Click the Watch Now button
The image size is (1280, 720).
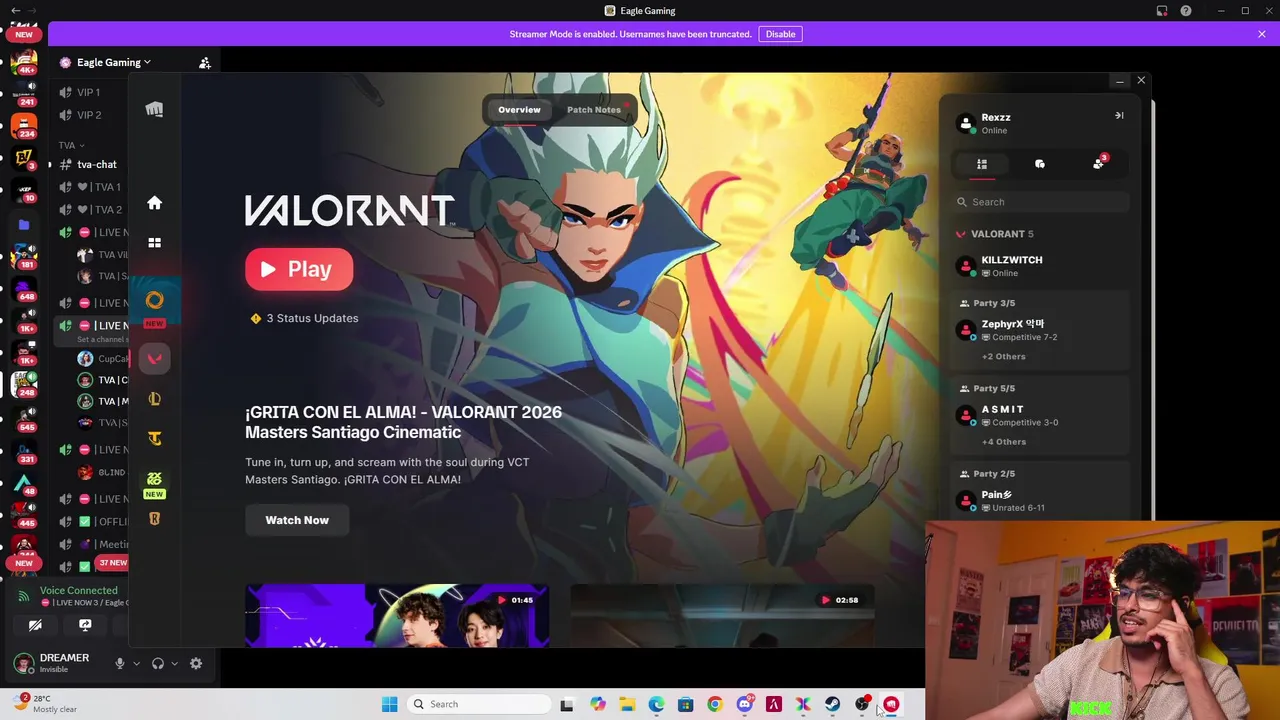[x=297, y=520]
